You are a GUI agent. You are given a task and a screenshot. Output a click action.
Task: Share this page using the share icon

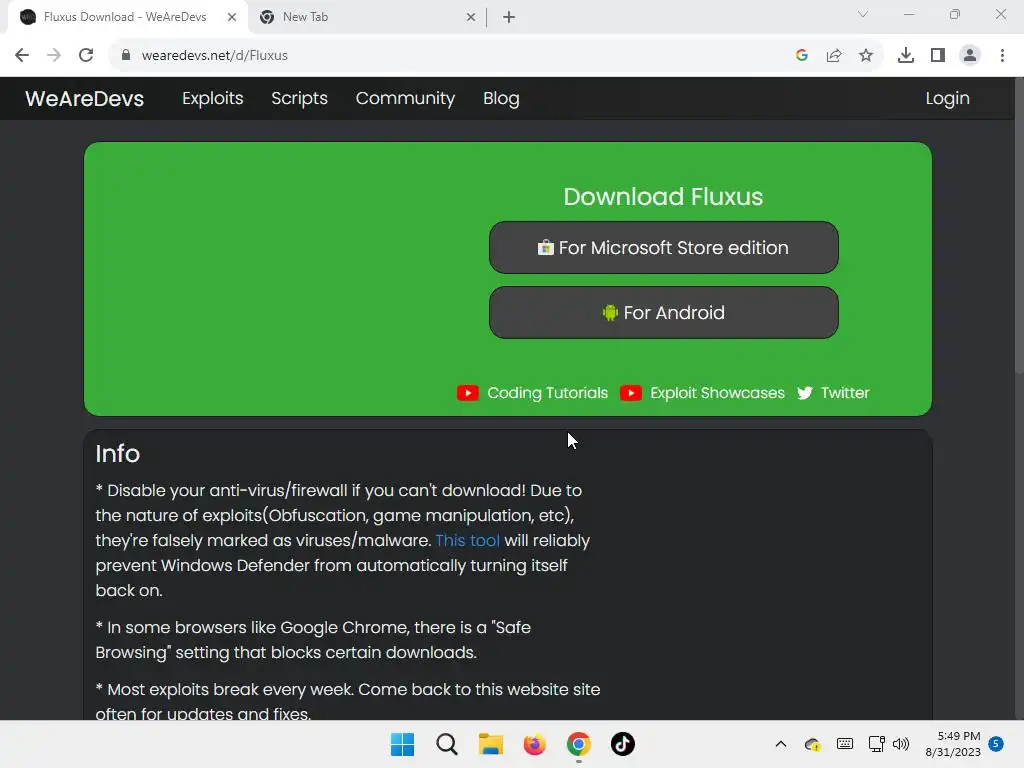tap(834, 55)
